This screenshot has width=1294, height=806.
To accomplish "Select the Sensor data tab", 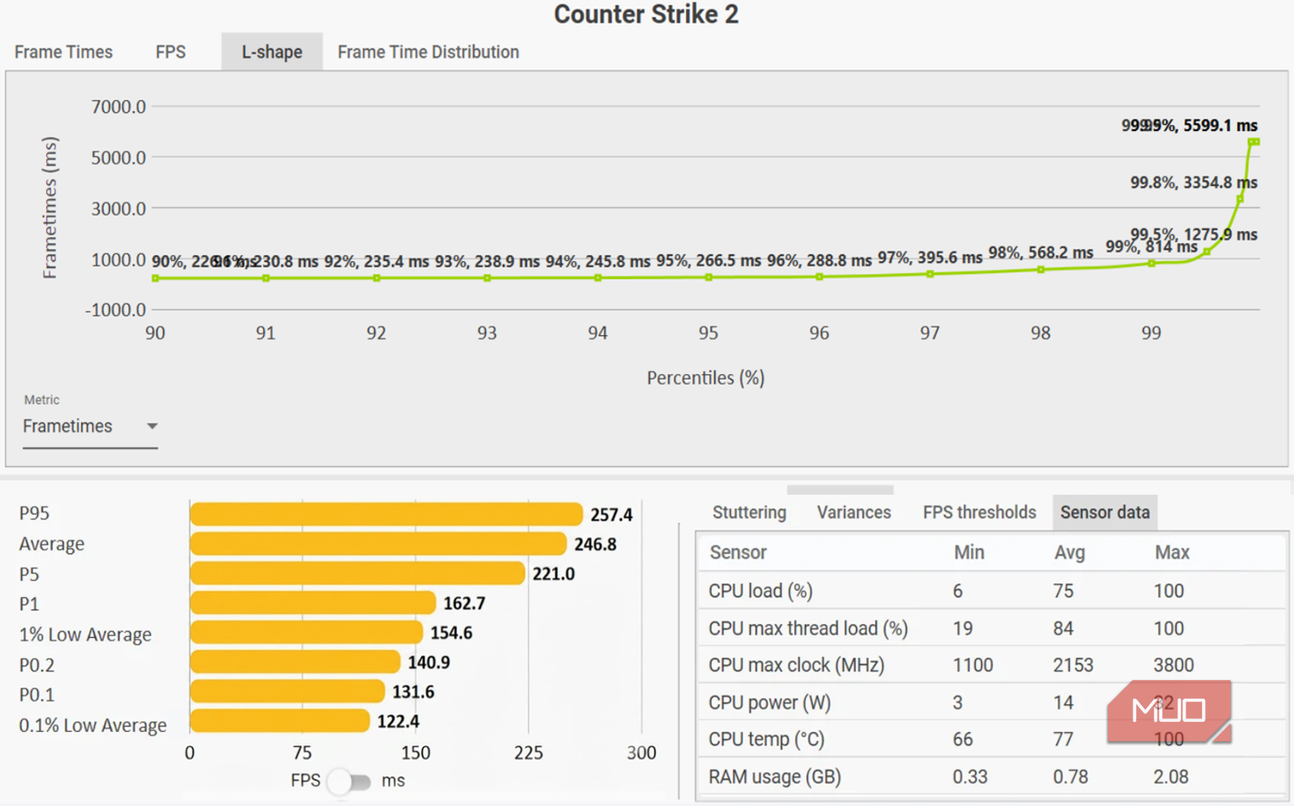I will click(1105, 512).
